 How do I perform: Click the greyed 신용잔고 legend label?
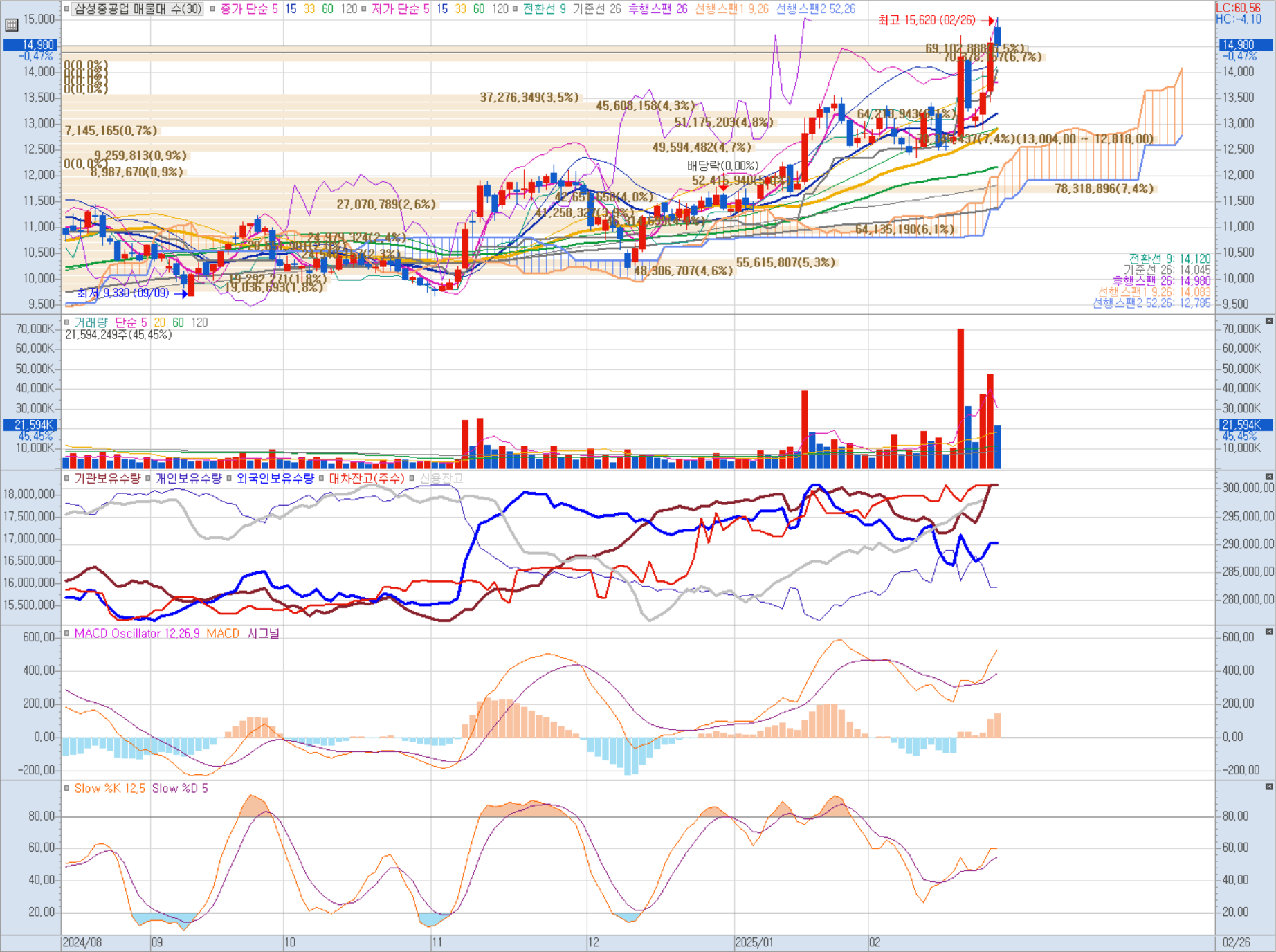(x=441, y=478)
